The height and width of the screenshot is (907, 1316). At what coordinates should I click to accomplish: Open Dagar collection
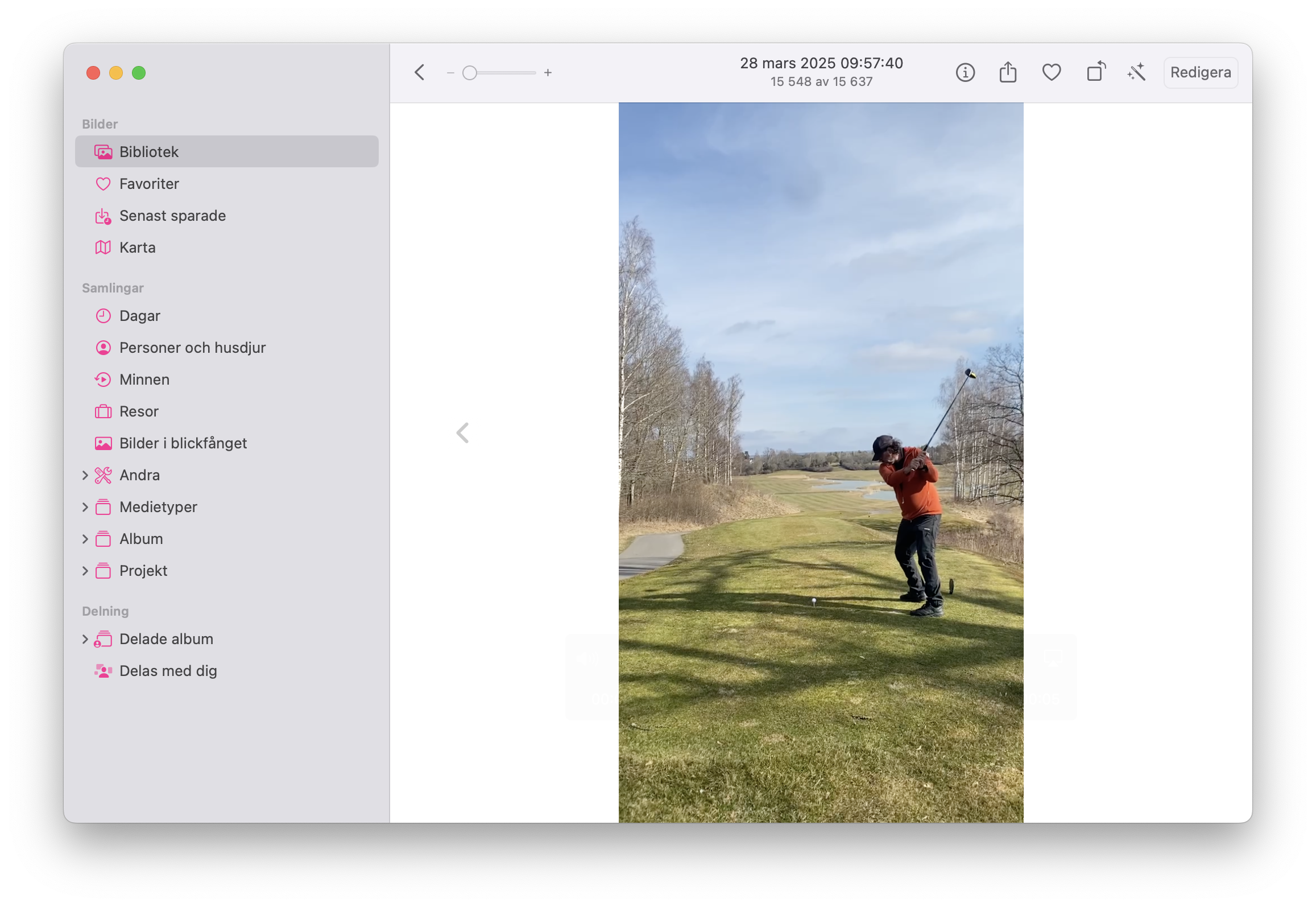tap(227, 316)
